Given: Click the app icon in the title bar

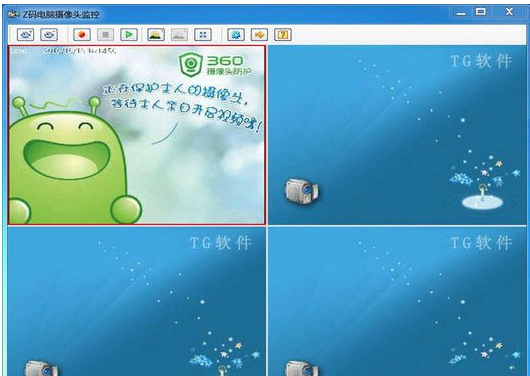Looking at the screenshot, I should pyautogui.click(x=14, y=14).
